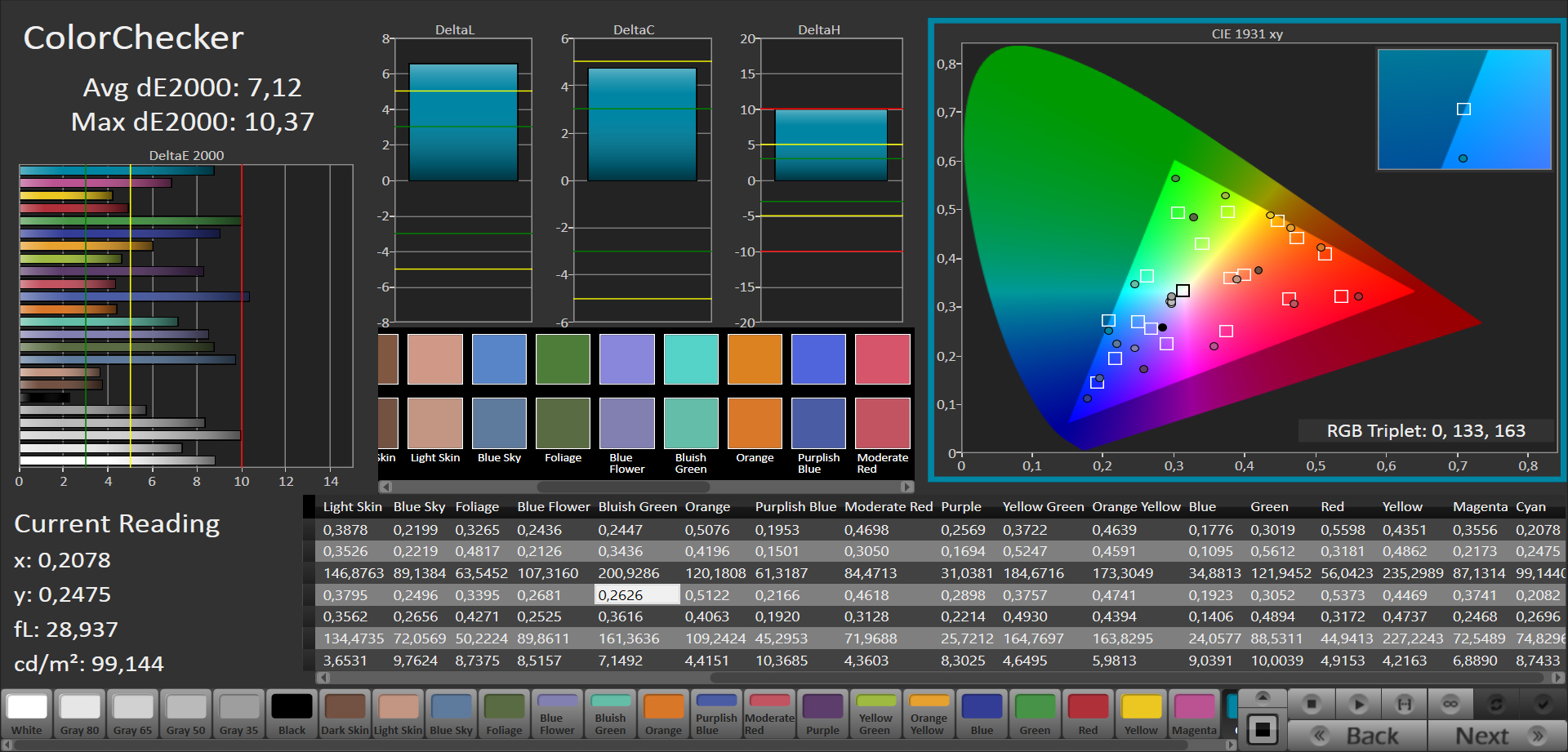The height and width of the screenshot is (752, 1568).
Task: Click the Orange Yellow column header in the table
Action: (x=1136, y=507)
